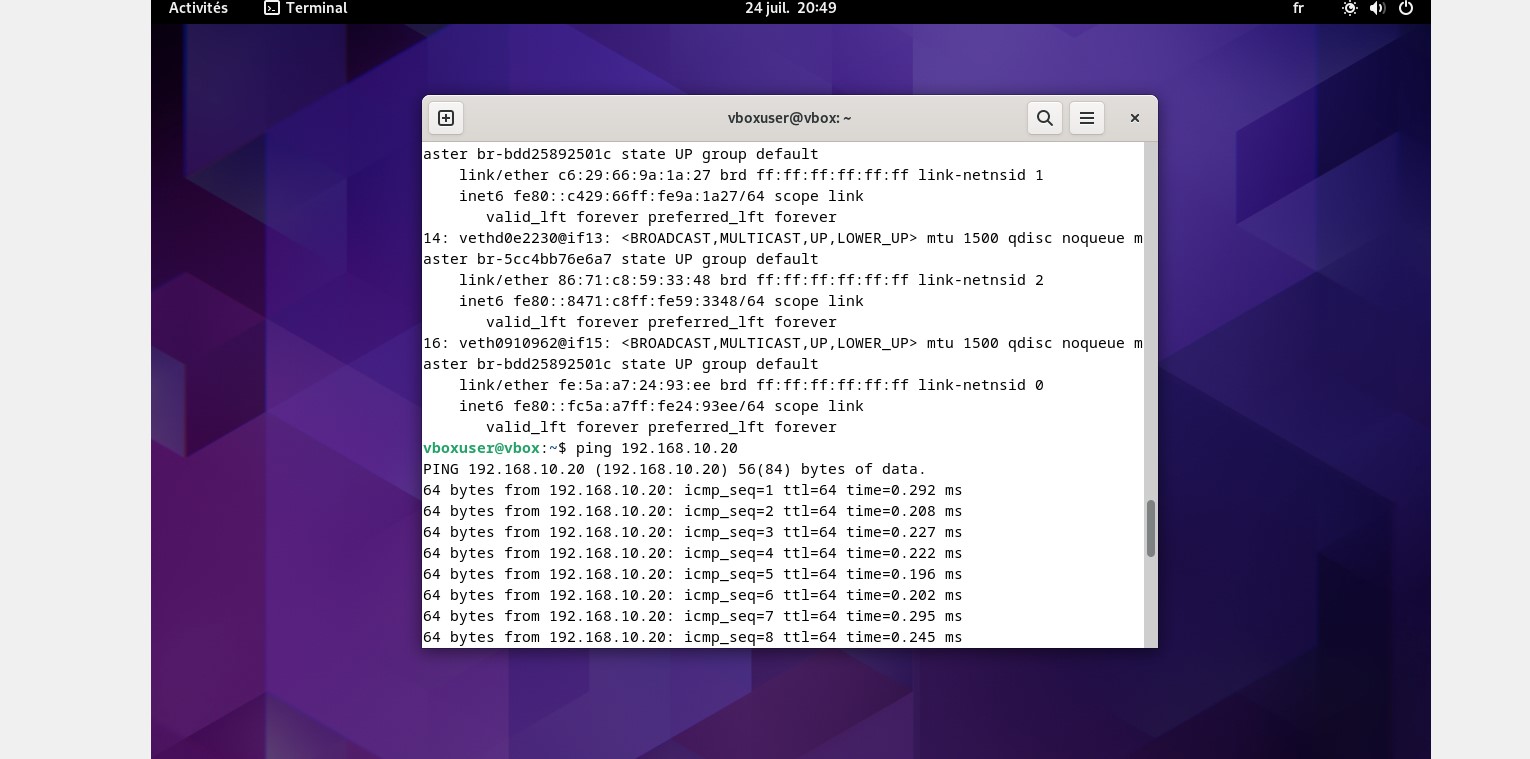1530x759 pixels.
Task: Open a new terminal tab
Action: coord(446,118)
